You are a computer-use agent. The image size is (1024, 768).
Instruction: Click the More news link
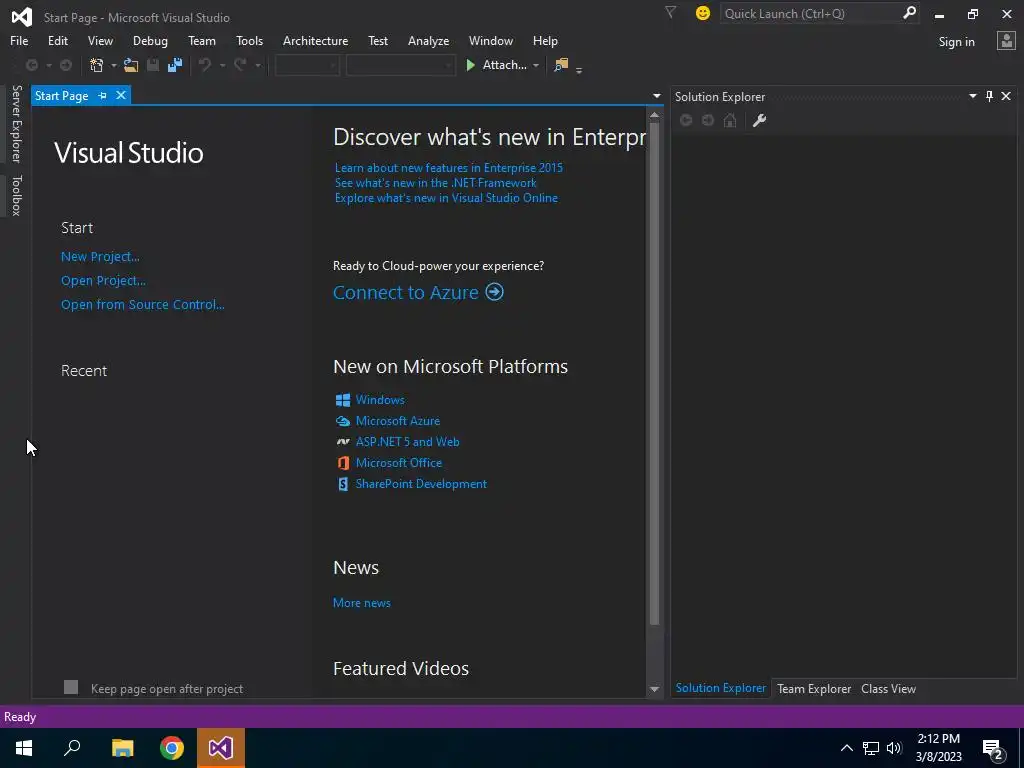[362, 603]
